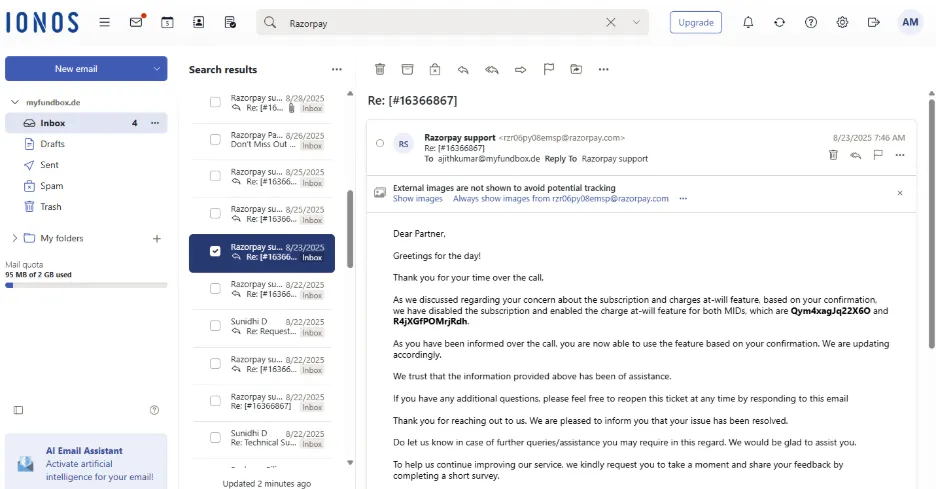Image resolution: width=936 pixels, height=489 pixels.
Task: Toggle the folder panel collapse icon
Action: click(x=19, y=410)
